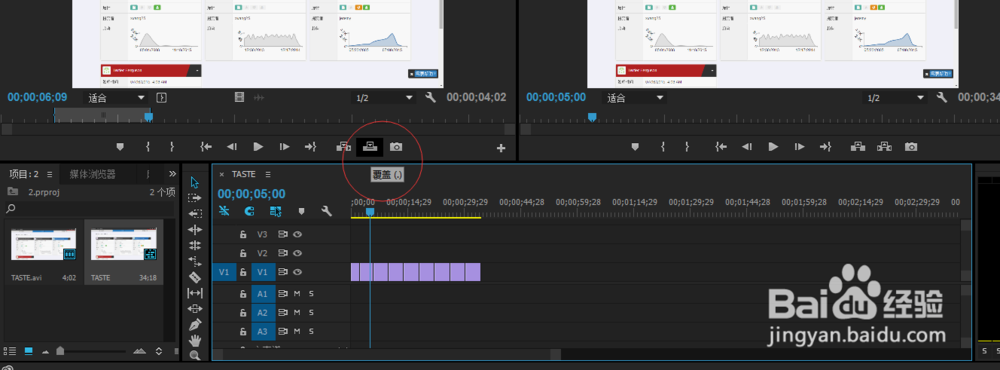
Task: Toggle track lock on V3
Action: coord(243,234)
